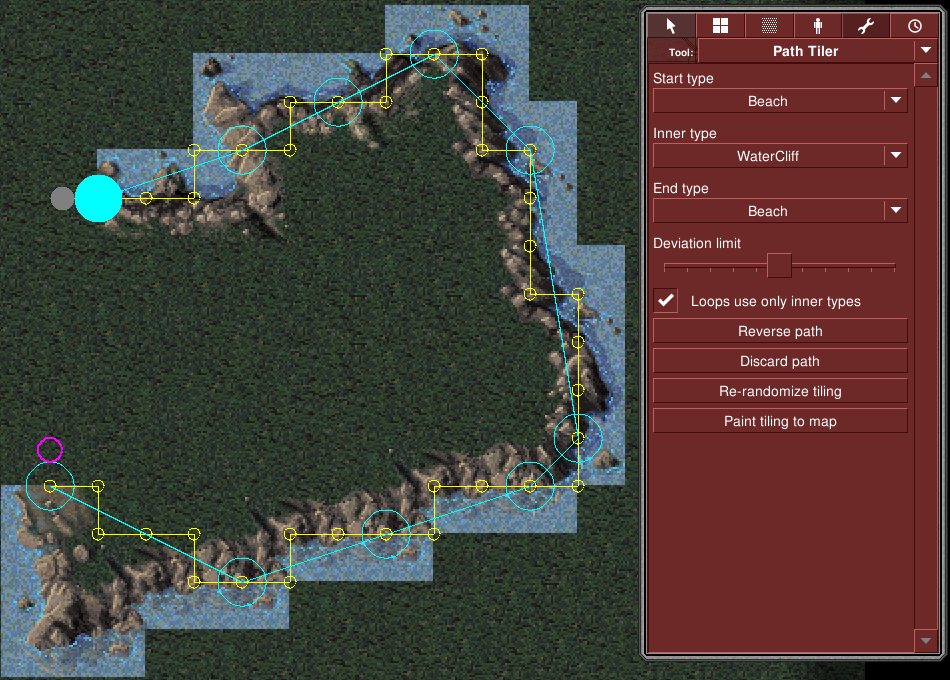Click Paint tiling to map
The height and width of the screenshot is (680, 950).
(x=779, y=420)
